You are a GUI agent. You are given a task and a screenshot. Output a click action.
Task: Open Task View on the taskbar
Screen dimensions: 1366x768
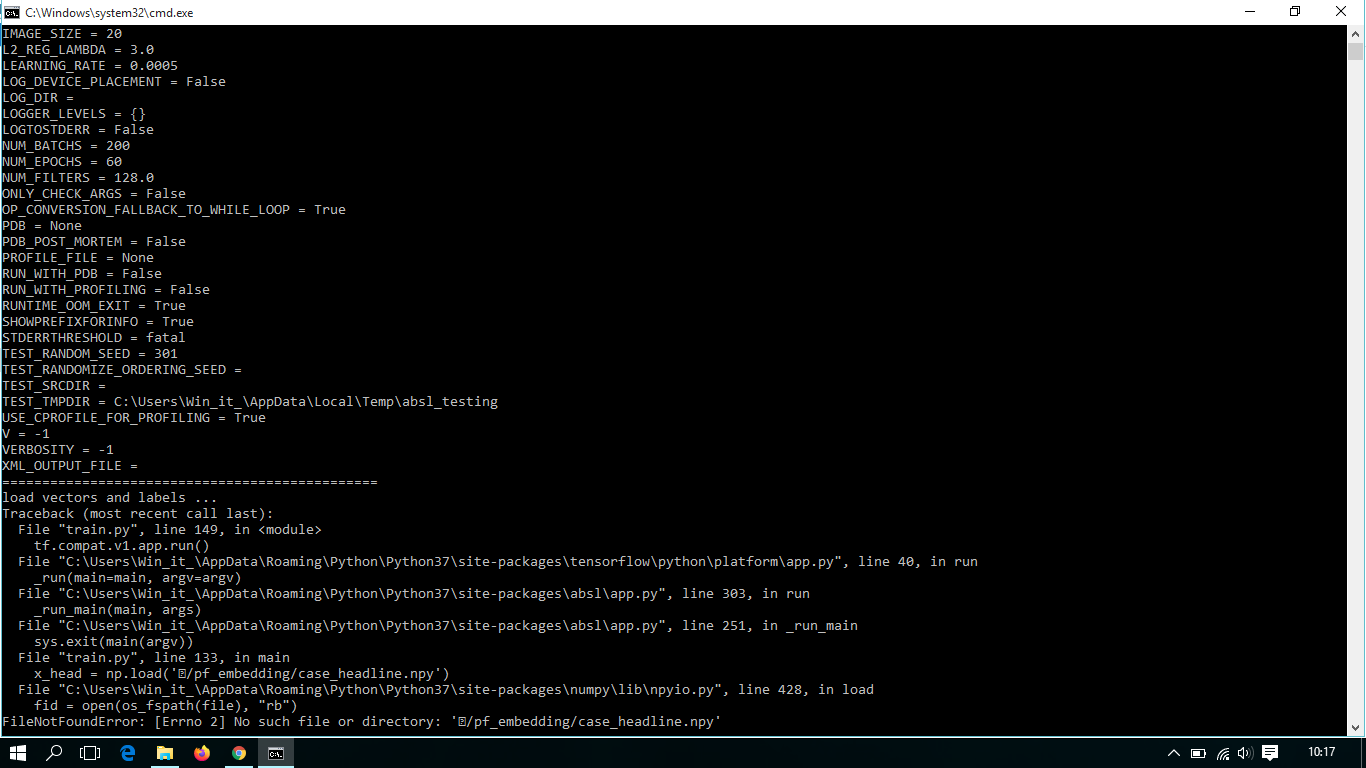click(90, 753)
